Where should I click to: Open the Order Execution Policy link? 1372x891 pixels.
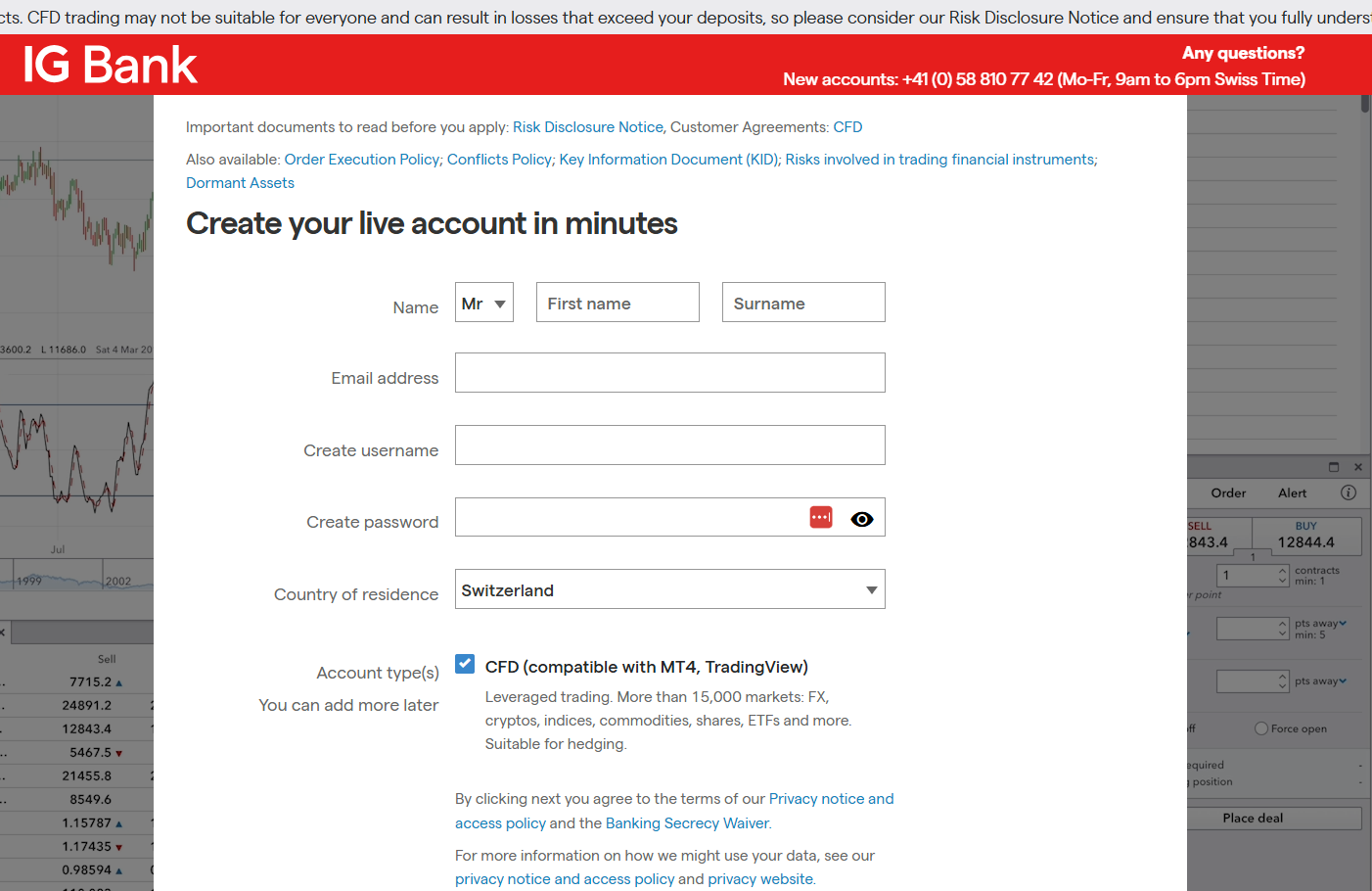[362, 160]
